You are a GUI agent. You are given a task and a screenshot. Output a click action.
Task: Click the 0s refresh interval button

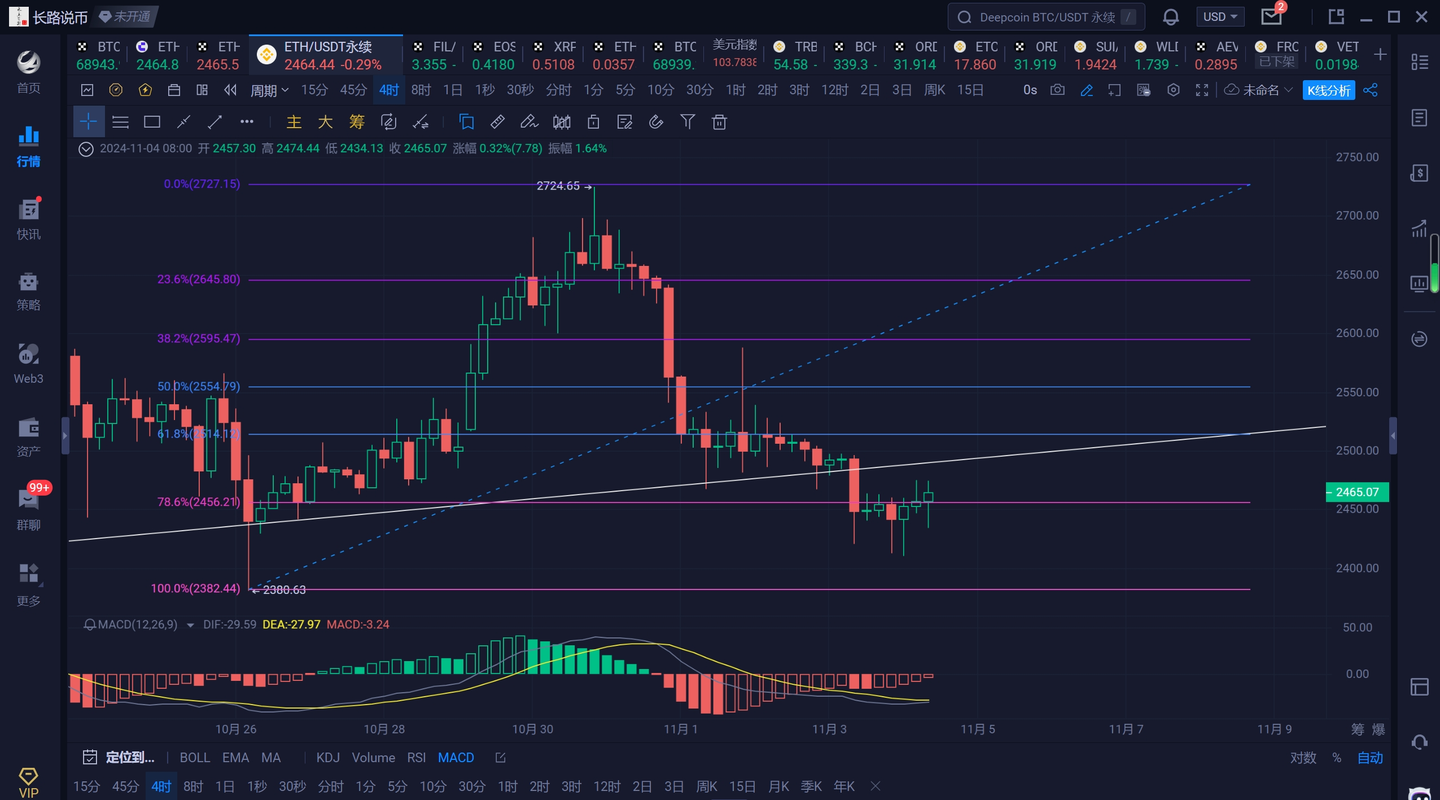pos(1030,90)
